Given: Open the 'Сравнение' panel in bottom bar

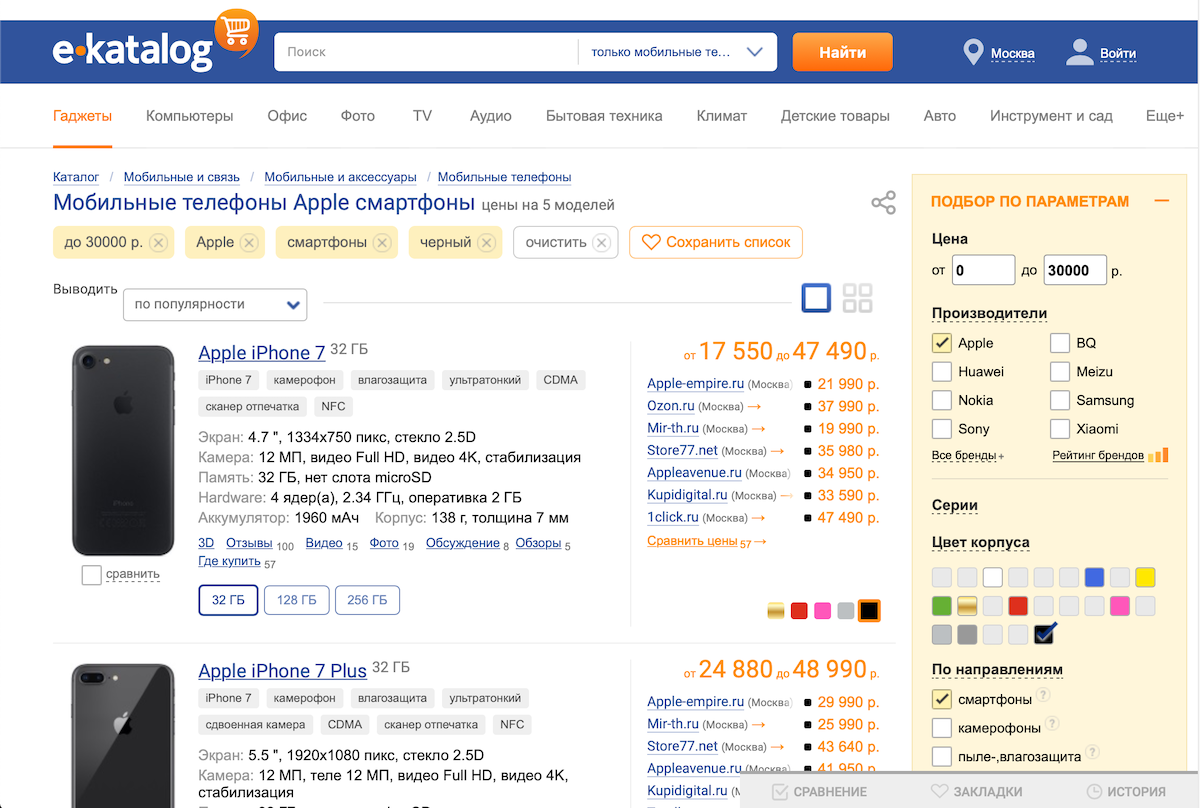Looking at the screenshot, I should [x=819, y=791].
